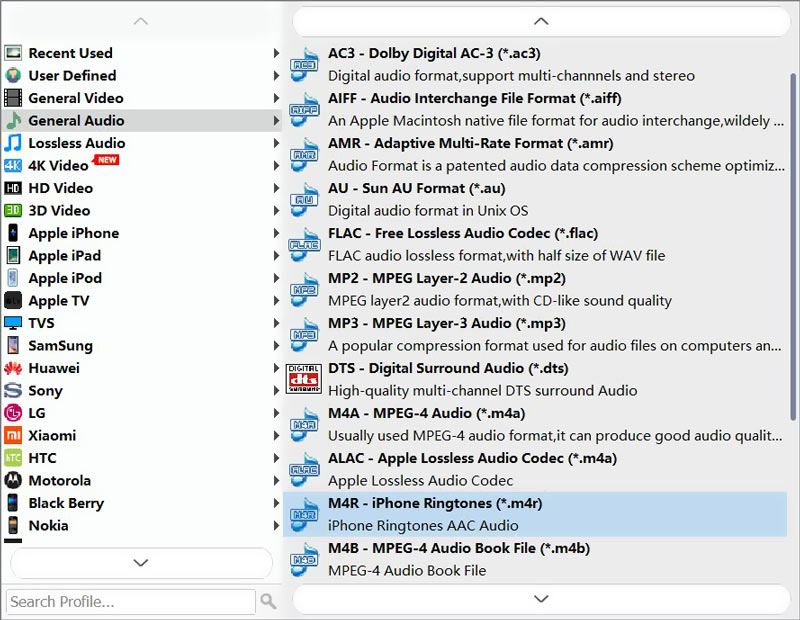This screenshot has width=800, height=620.
Task: Open the Apple iPhone category
Action: click(142, 233)
